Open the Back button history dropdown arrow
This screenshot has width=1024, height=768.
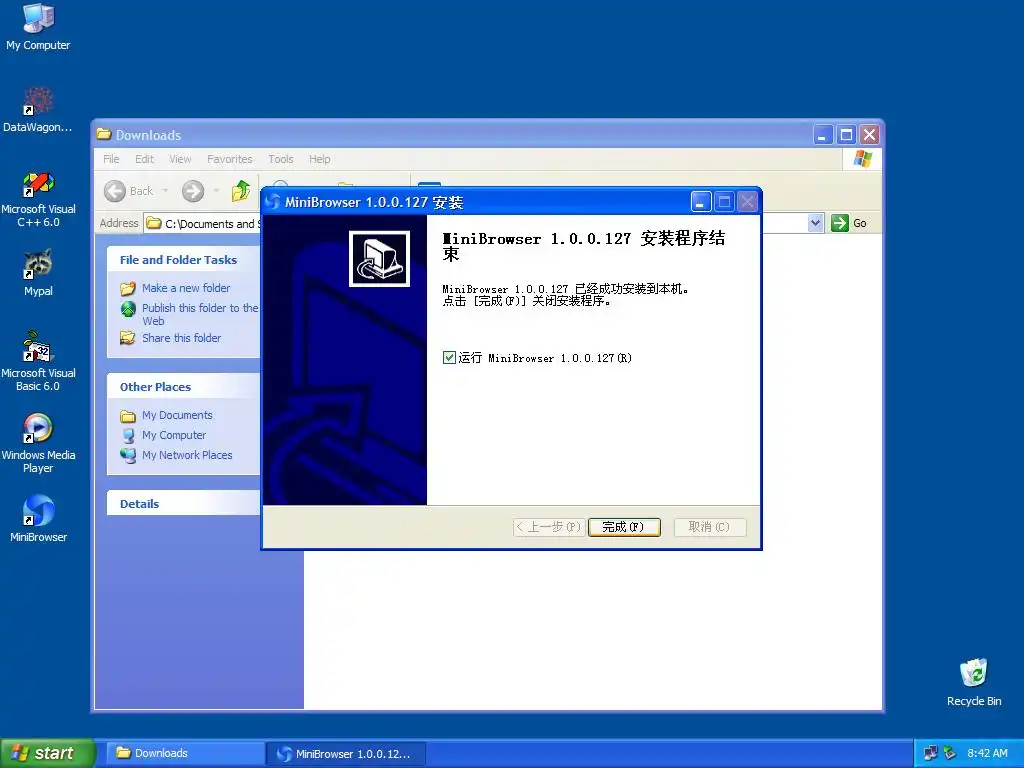[165, 191]
